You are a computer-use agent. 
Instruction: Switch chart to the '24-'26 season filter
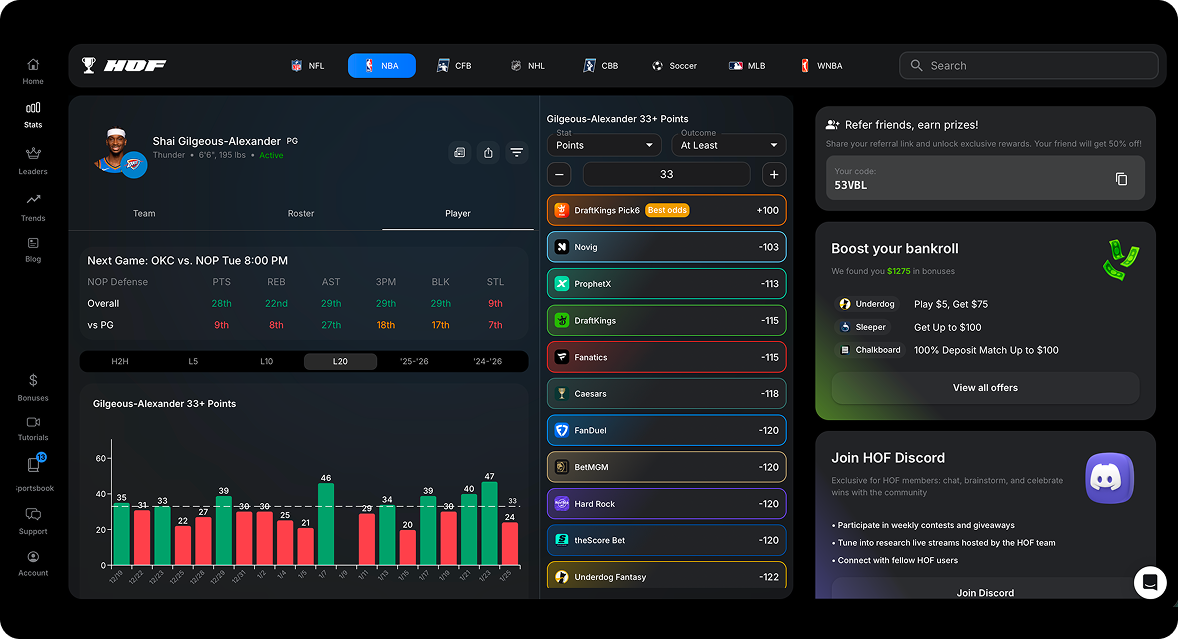click(x=486, y=361)
